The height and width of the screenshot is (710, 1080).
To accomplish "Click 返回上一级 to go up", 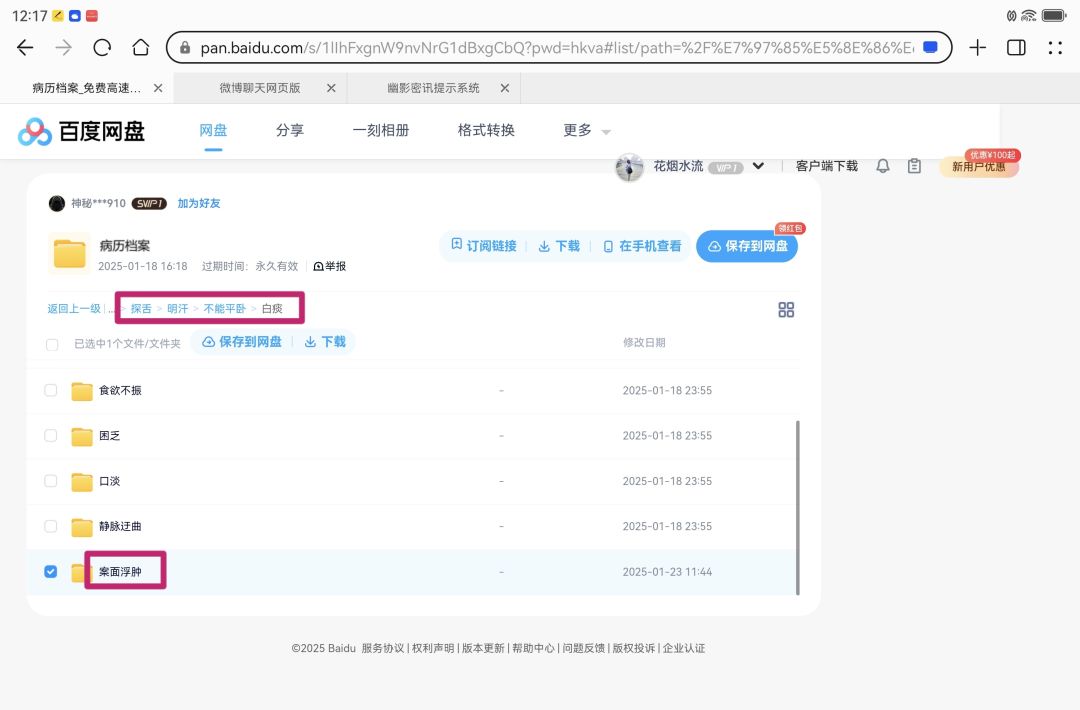I will pos(74,309).
